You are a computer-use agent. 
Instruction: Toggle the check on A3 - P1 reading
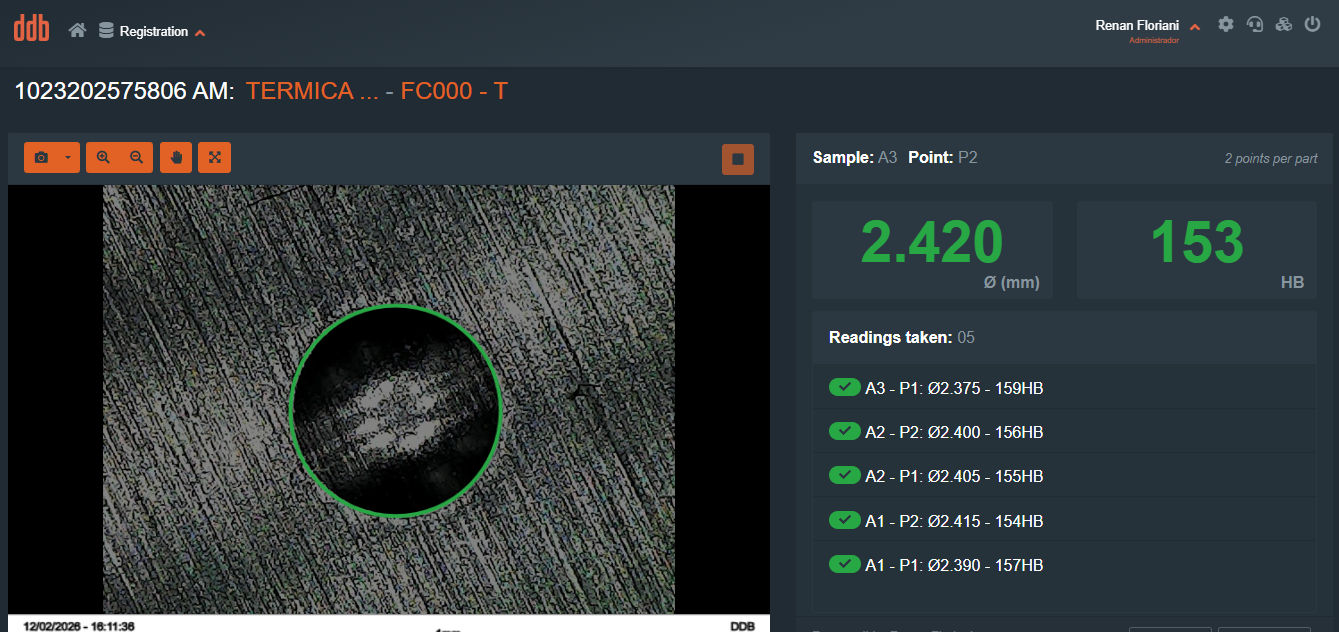(845, 388)
